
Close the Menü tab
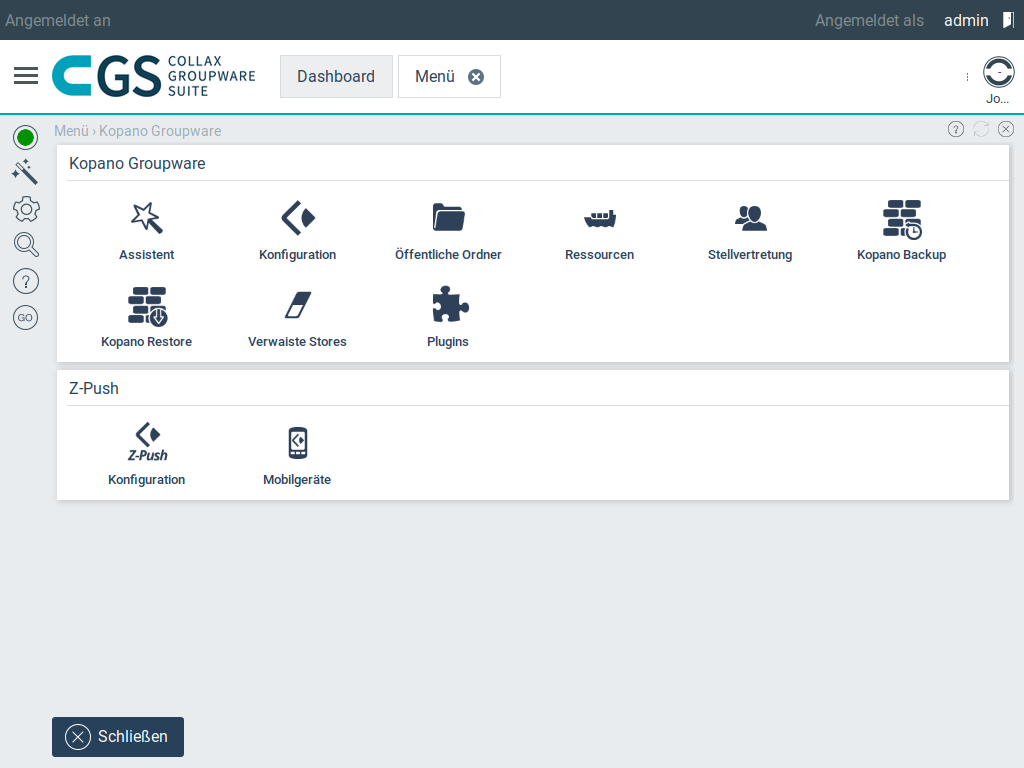coord(476,77)
